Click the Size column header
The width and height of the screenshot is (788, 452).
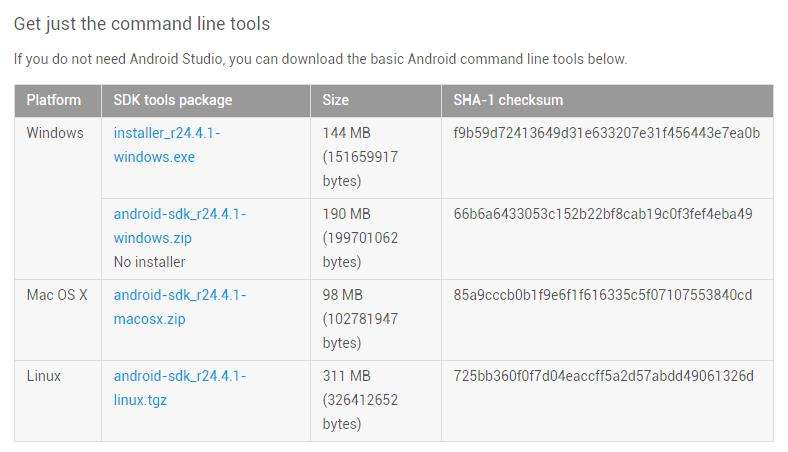[x=336, y=100]
